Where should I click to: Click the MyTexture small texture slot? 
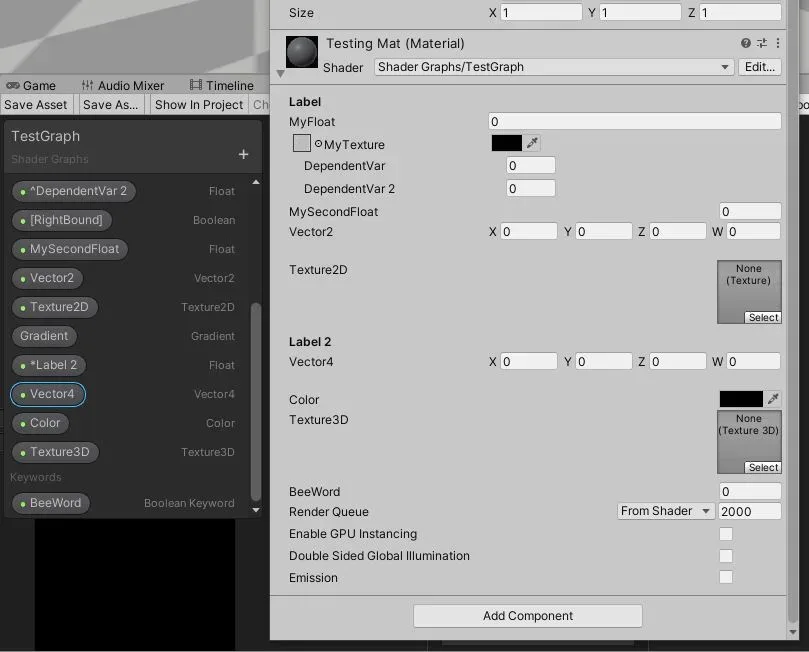[x=301, y=143]
